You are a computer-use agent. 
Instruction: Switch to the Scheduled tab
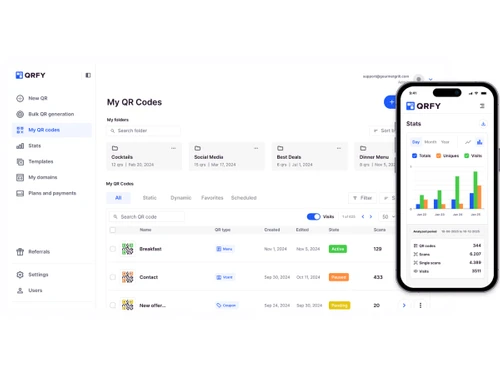(x=244, y=198)
